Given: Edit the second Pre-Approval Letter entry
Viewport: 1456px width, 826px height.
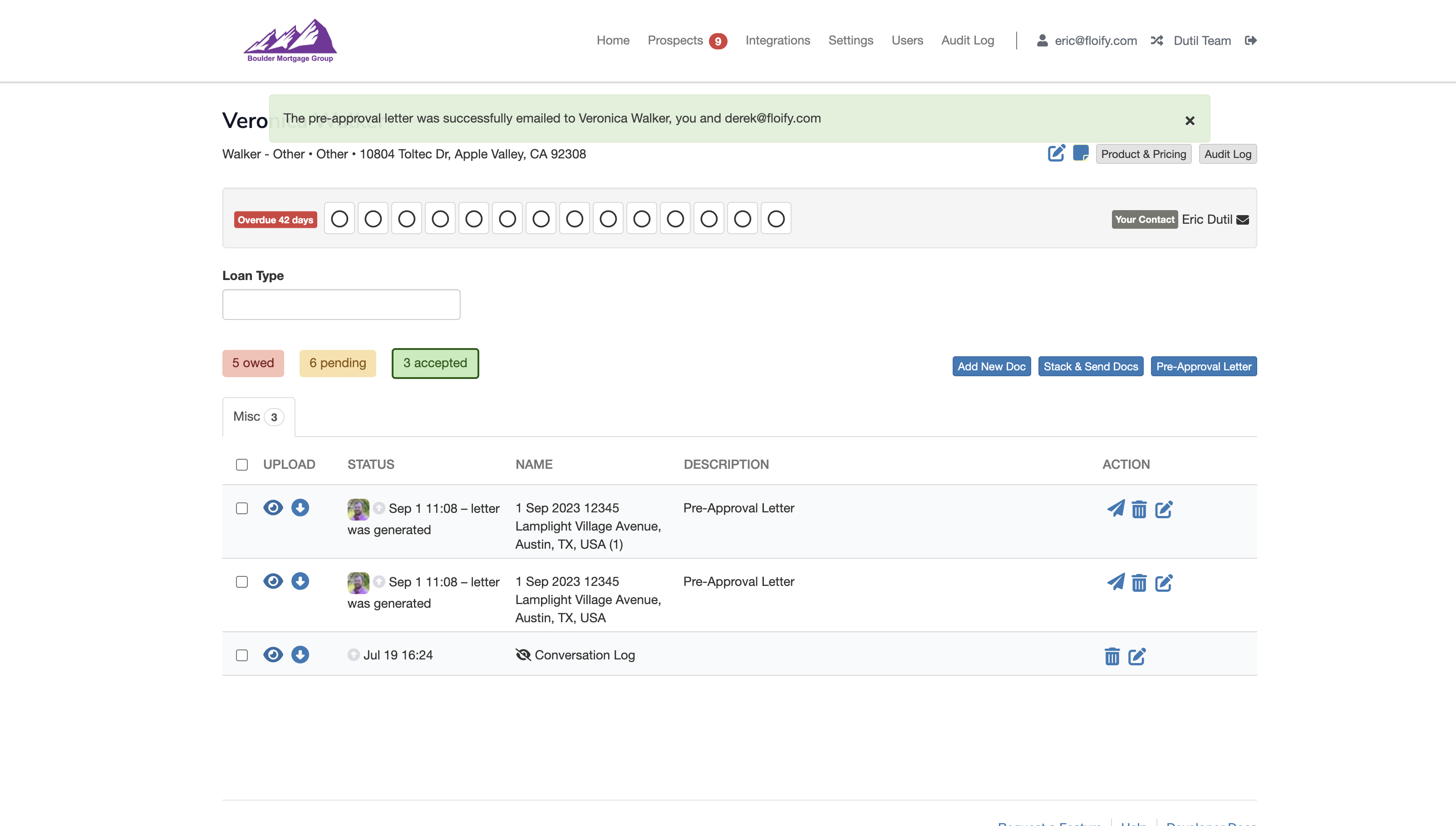Looking at the screenshot, I should pyautogui.click(x=1164, y=583).
